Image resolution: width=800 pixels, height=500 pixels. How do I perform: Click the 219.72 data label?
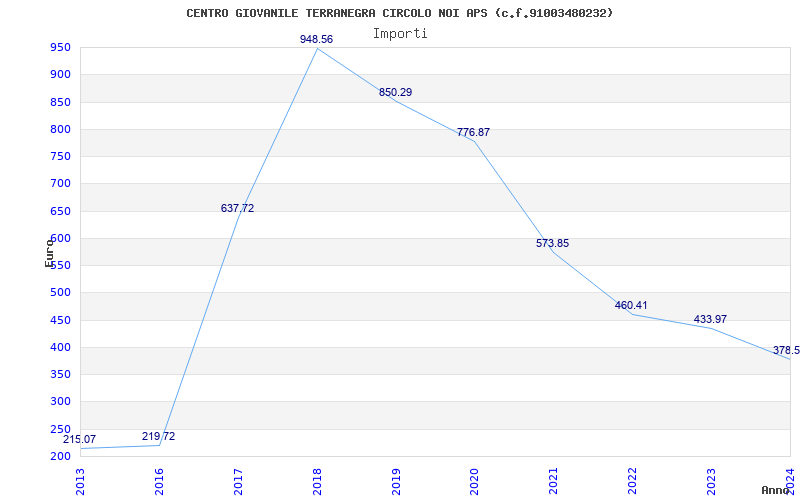[x=159, y=436]
